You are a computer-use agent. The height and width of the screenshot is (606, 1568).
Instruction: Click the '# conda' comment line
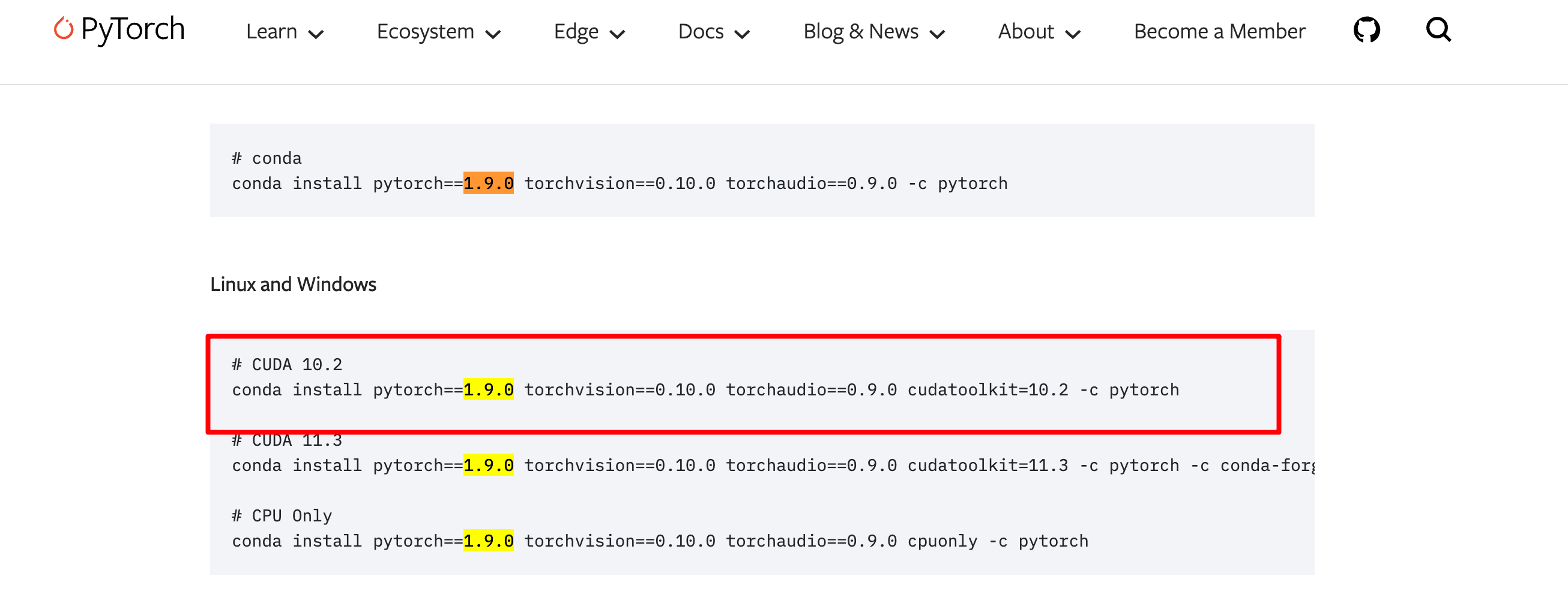pos(267,158)
